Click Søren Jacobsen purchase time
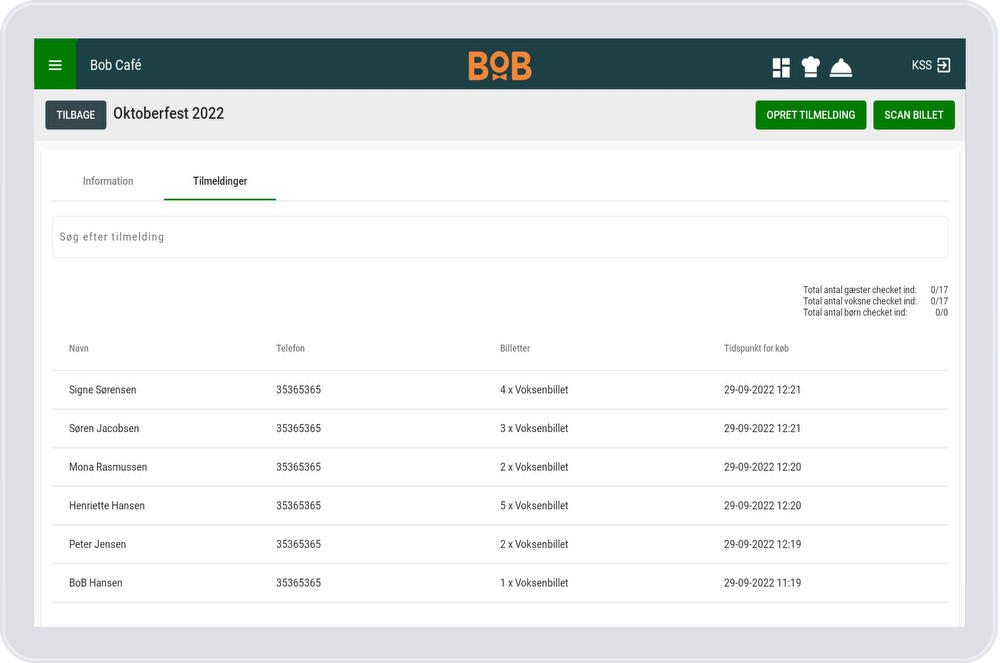Screen dimensions: 1000x663 pyautogui.click(x=762, y=428)
